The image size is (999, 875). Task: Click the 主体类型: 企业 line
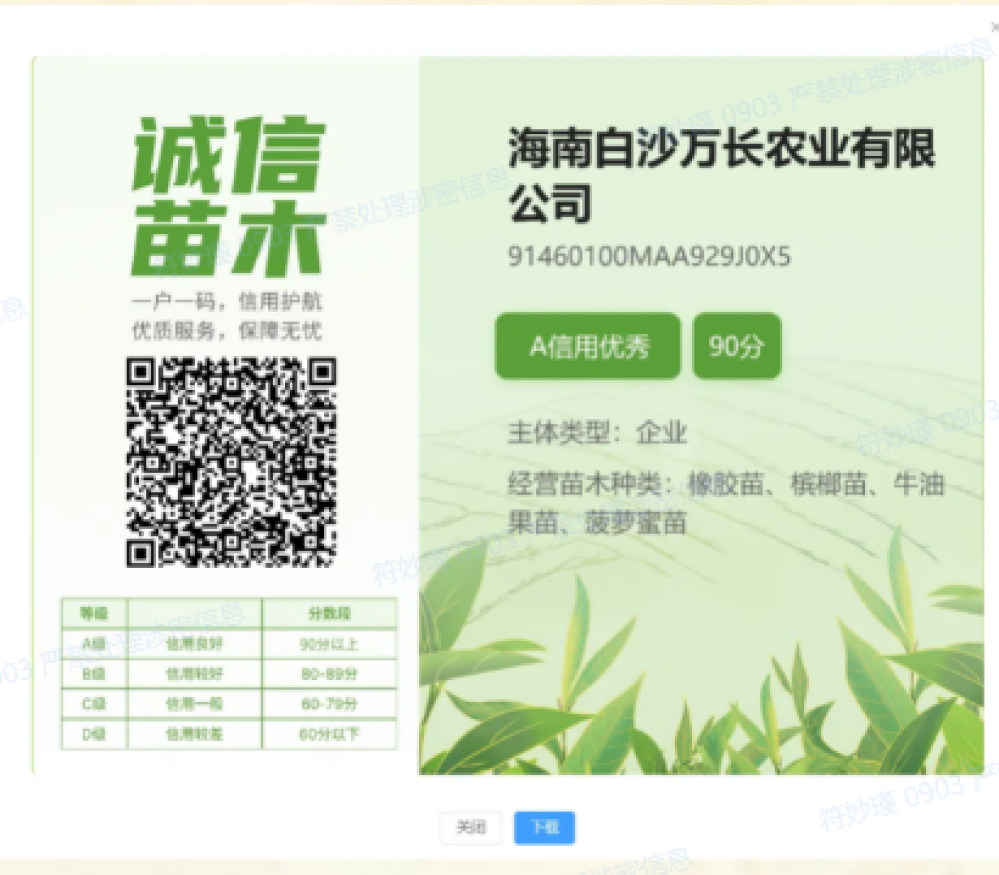(x=597, y=433)
